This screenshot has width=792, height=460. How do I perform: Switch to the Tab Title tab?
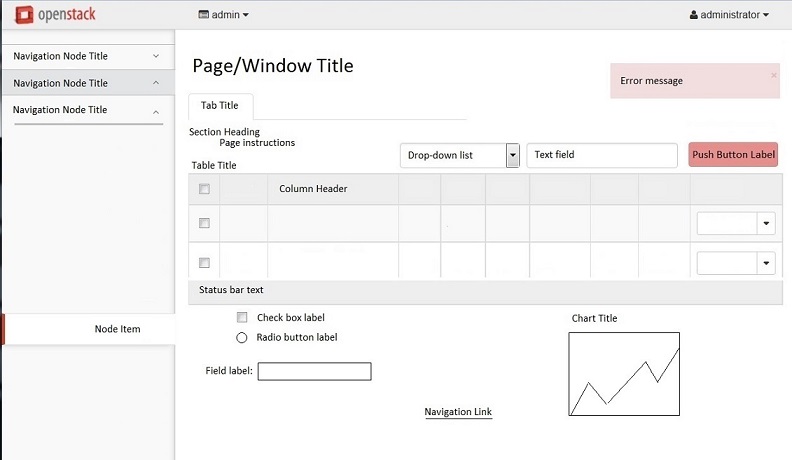pos(220,105)
